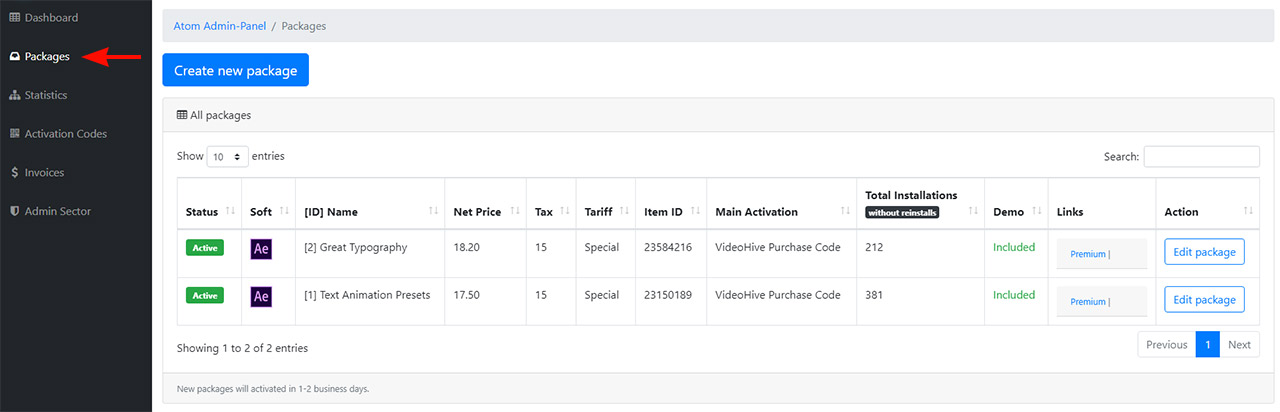
Task: Edit the Text Animation Presets package
Action: (x=1204, y=299)
